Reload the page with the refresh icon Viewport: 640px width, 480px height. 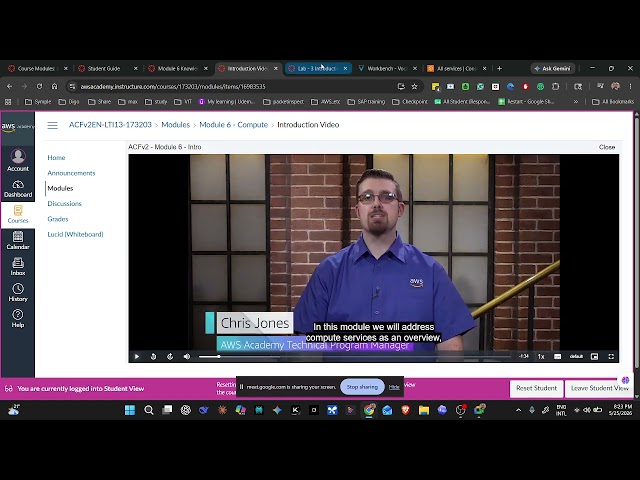click(x=39, y=87)
